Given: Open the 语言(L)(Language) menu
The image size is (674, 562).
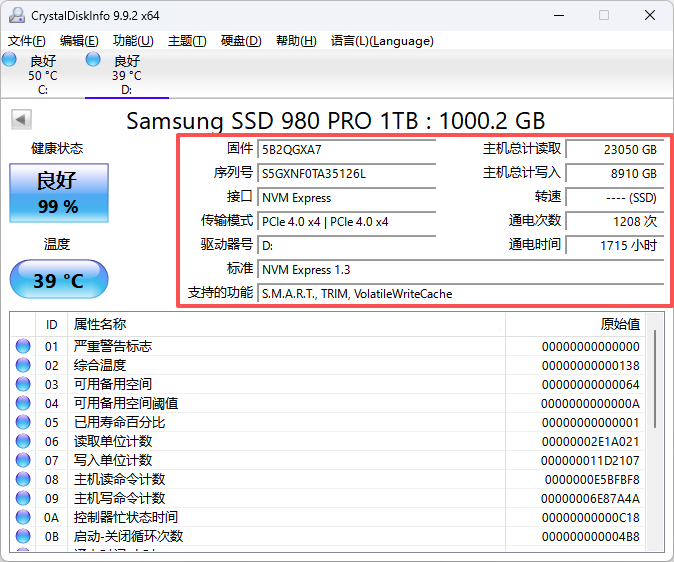Looking at the screenshot, I should (x=382, y=41).
